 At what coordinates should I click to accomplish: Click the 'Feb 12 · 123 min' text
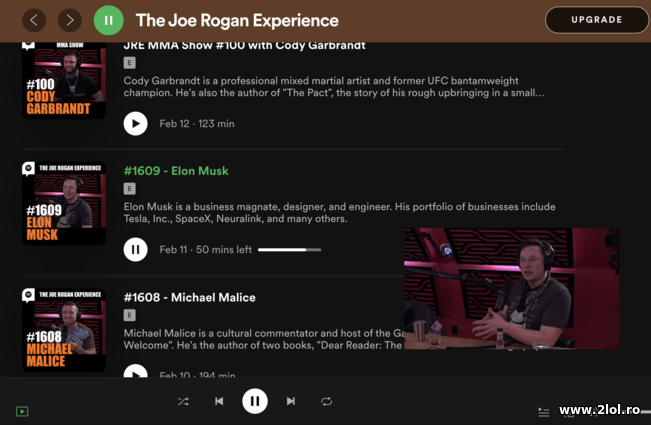(197, 124)
